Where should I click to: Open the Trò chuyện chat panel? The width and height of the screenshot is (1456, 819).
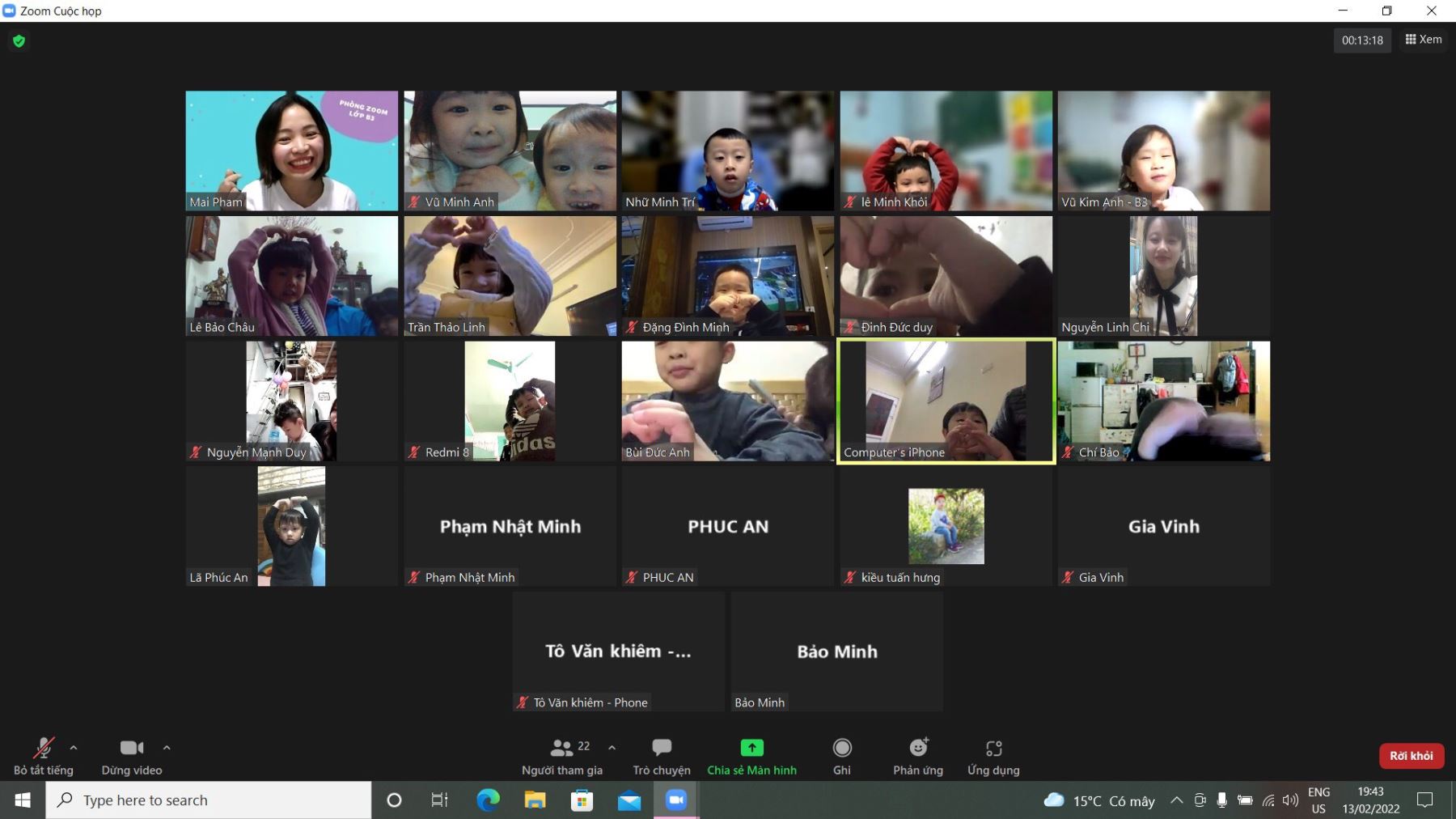coord(661,756)
